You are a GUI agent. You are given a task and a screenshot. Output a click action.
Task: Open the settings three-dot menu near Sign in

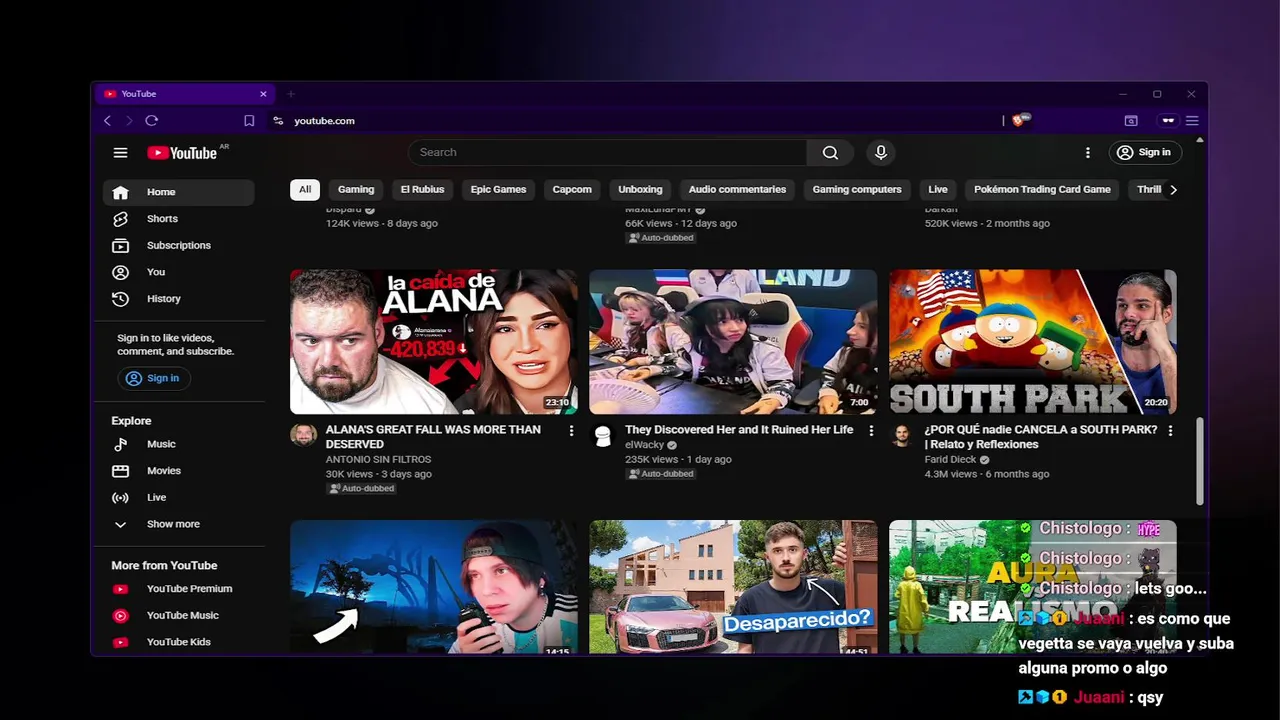(x=1088, y=152)
